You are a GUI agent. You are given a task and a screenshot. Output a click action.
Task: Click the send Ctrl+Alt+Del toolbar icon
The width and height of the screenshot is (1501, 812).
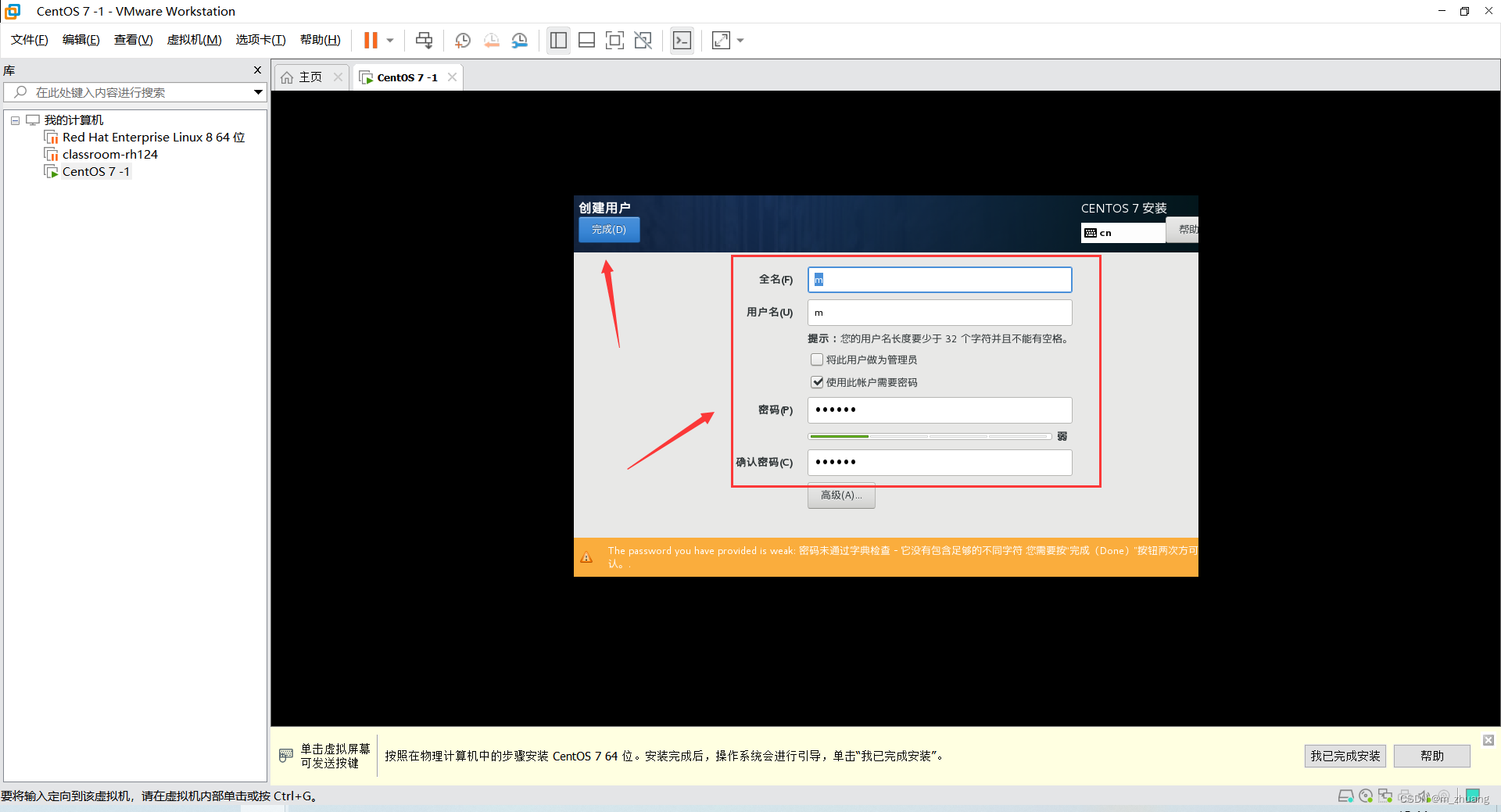[x=424, y=40]
